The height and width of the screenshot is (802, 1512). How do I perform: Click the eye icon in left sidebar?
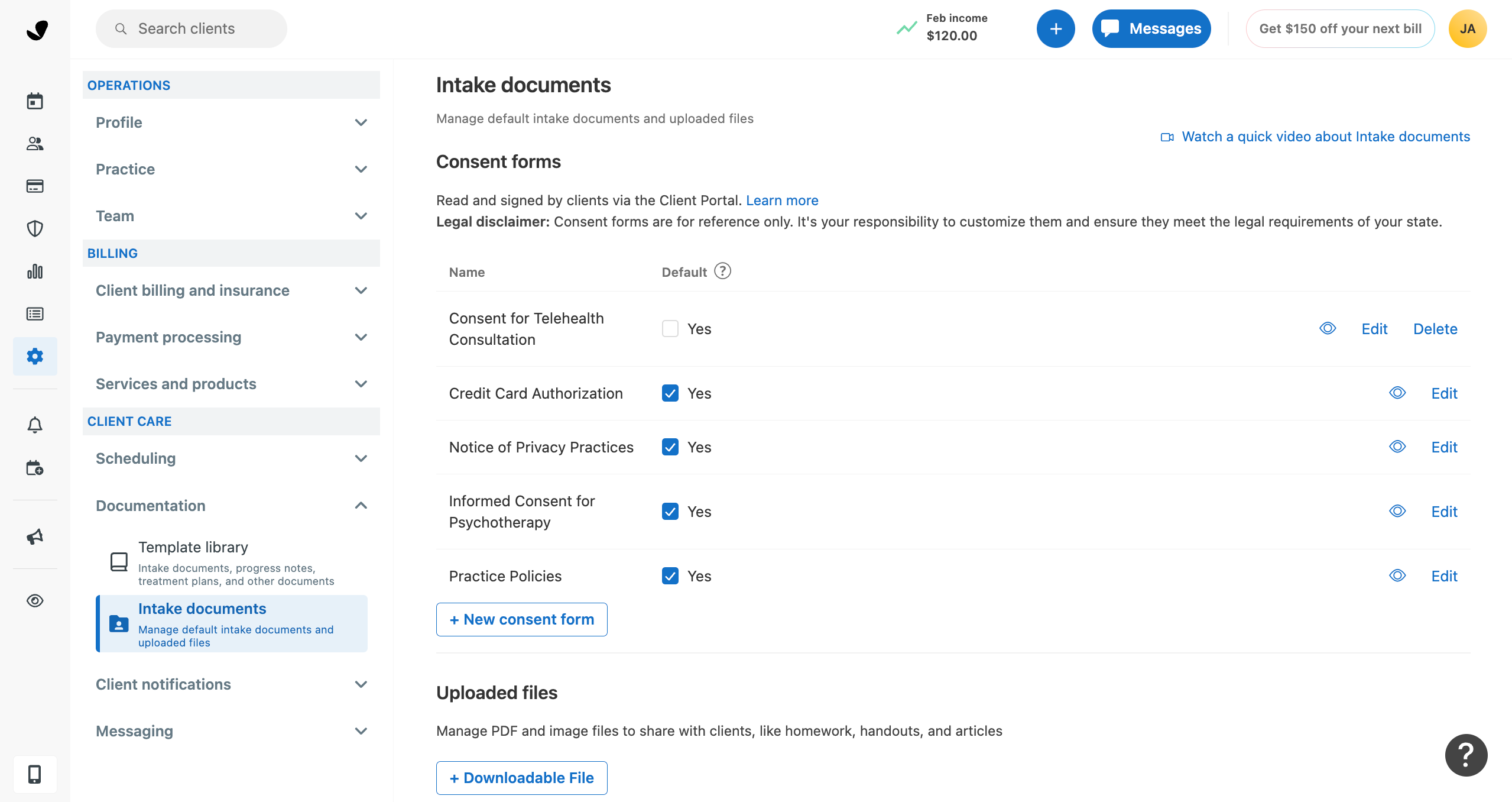[x=35, y=601]
